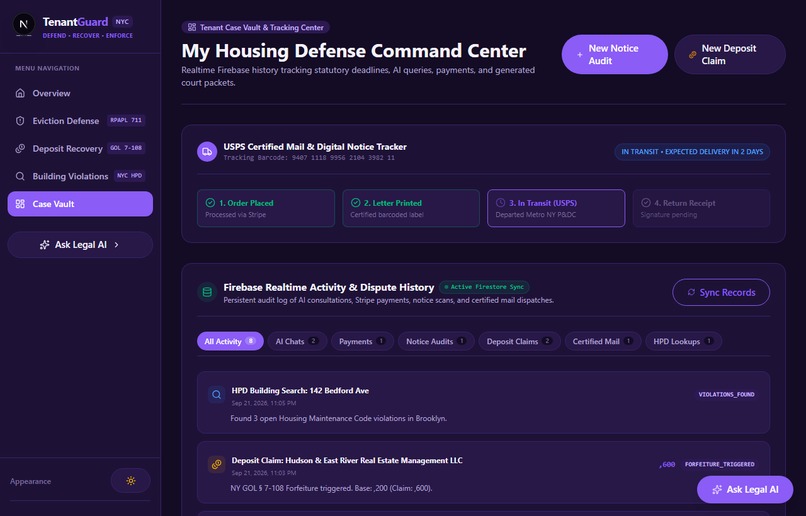
Task: Toggle appearance with the sun button
Action: pyautogui.click(x=131, y=481)
